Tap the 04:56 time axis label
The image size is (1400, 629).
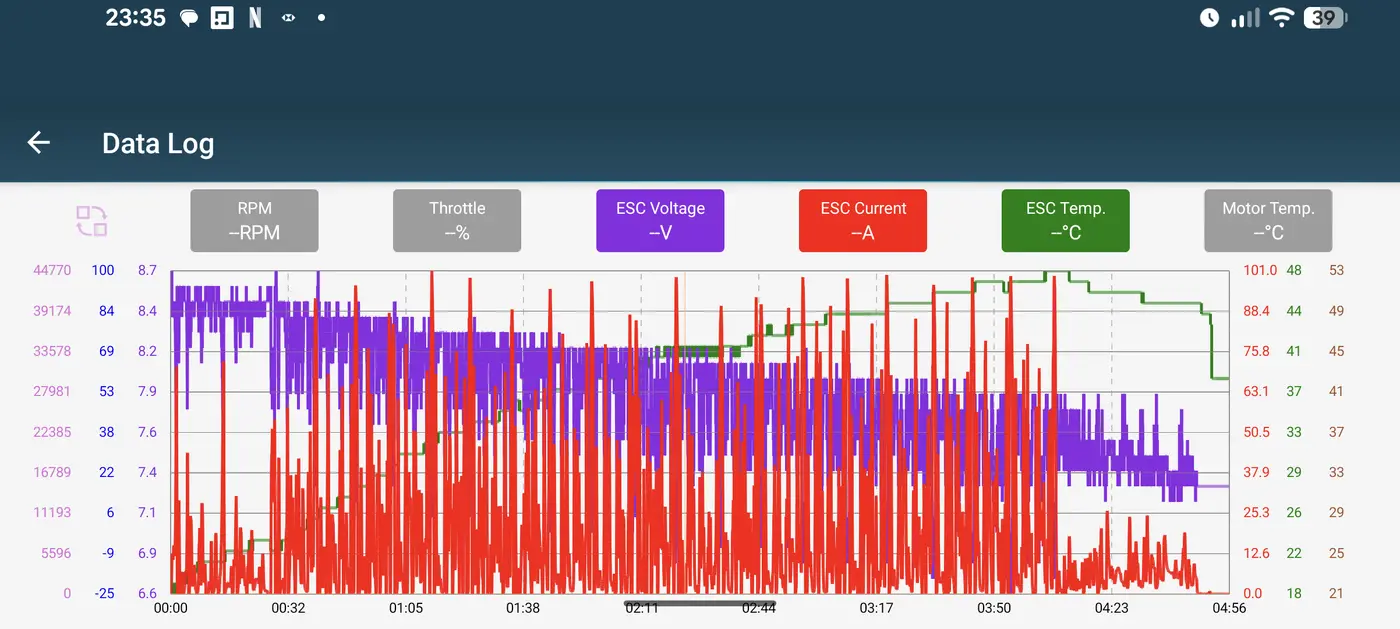[x=1229, y=608]
